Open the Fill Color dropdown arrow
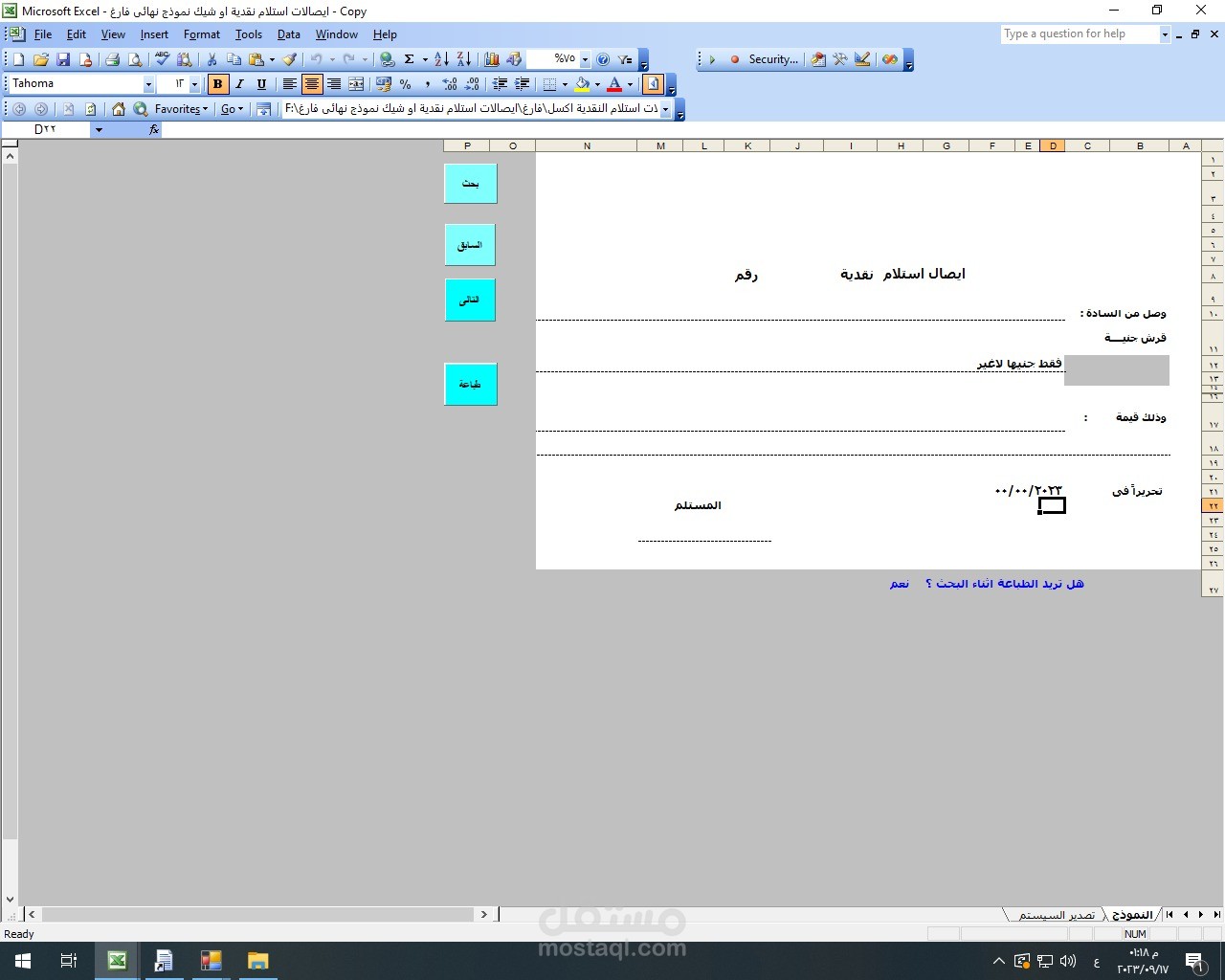1225x980 pixels. [x=597, y=84]
